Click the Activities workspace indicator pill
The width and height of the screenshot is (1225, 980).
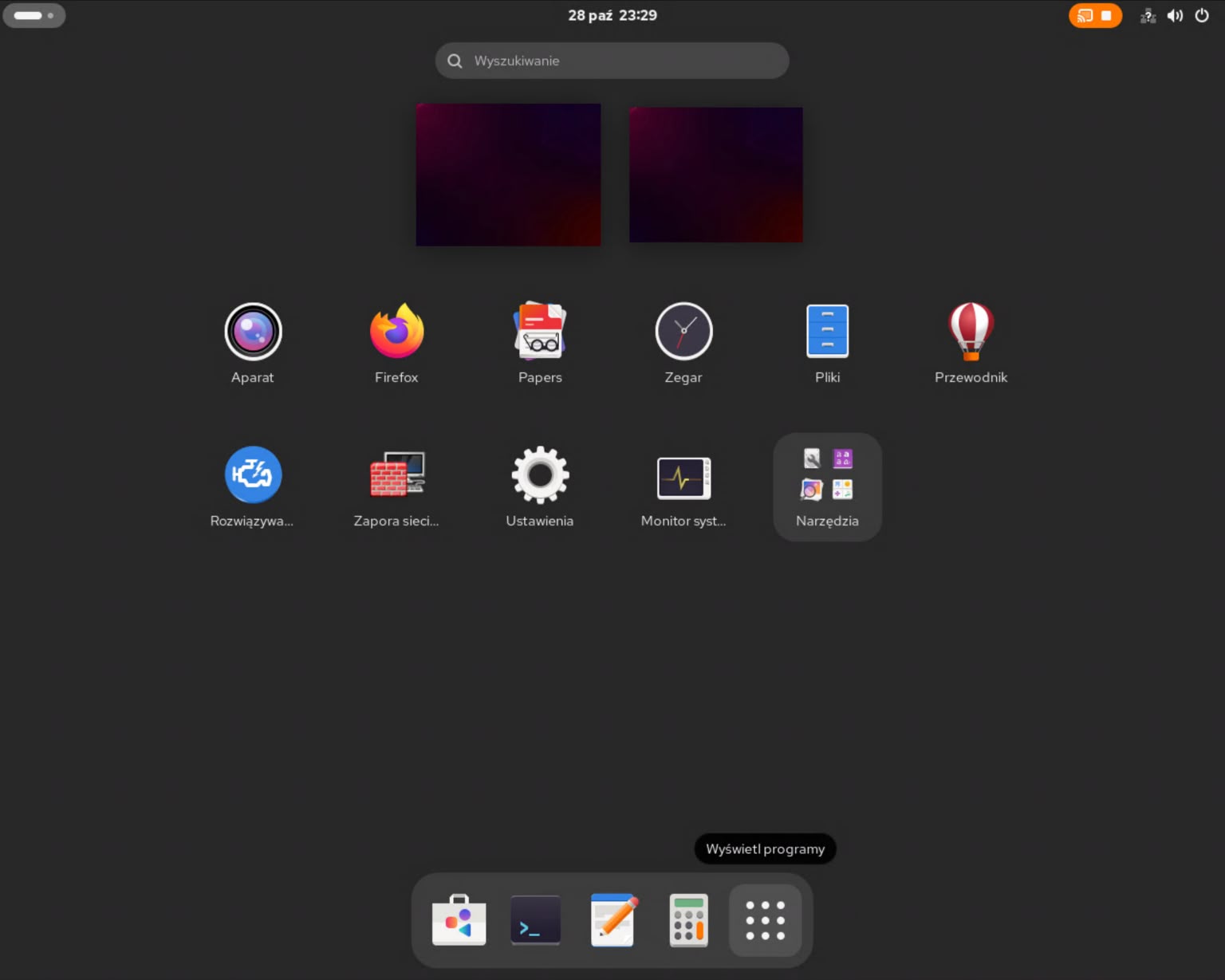click(x=33, y=16)
